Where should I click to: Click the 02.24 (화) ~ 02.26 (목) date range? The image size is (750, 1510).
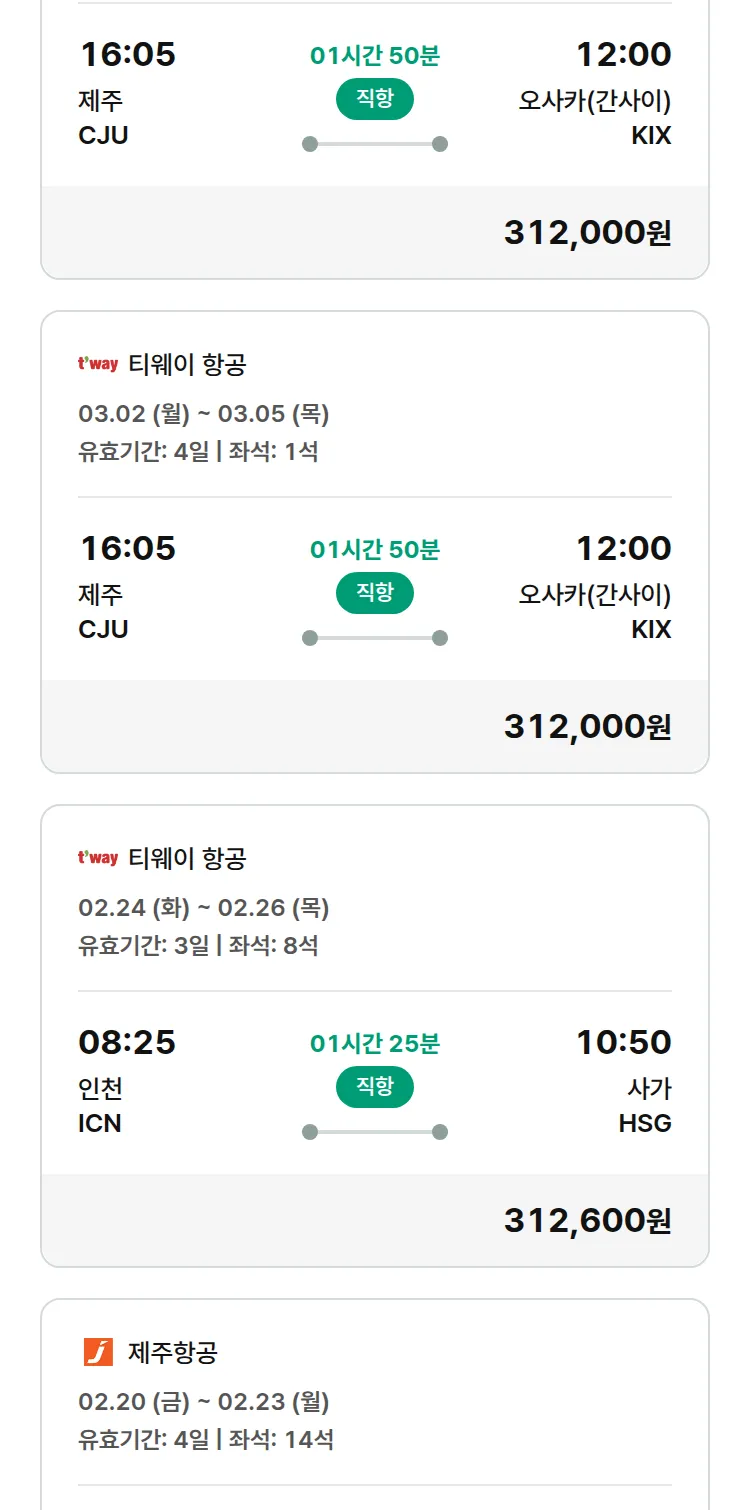tap(204, 908)
